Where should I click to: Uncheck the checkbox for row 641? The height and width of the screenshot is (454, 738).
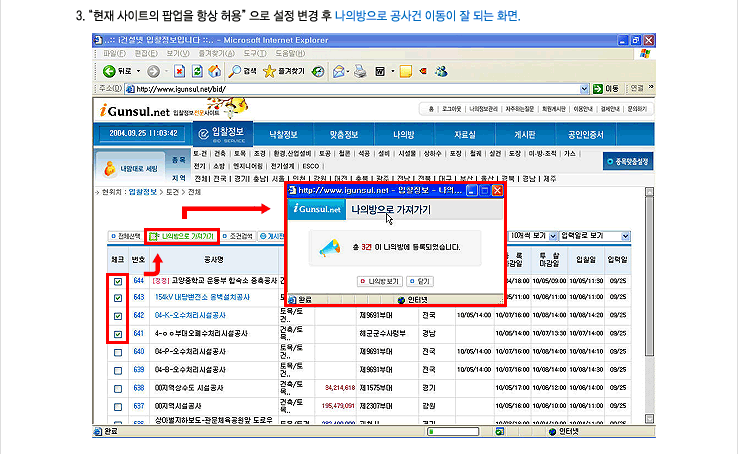click(x=118, y=335)
